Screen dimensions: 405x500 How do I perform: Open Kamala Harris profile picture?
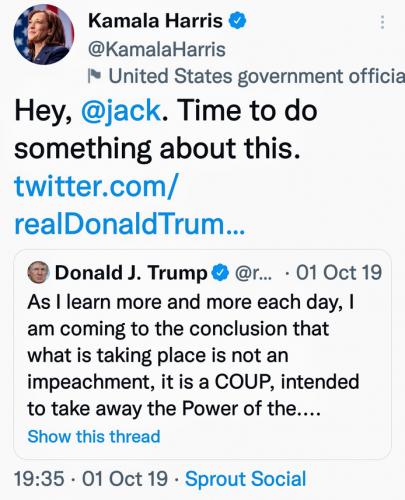pos(44,34)
